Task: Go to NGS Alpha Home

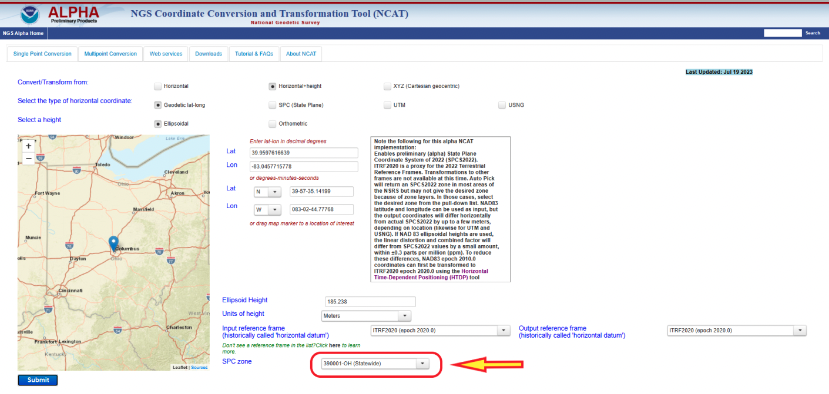Action: (x=23, y=33)
